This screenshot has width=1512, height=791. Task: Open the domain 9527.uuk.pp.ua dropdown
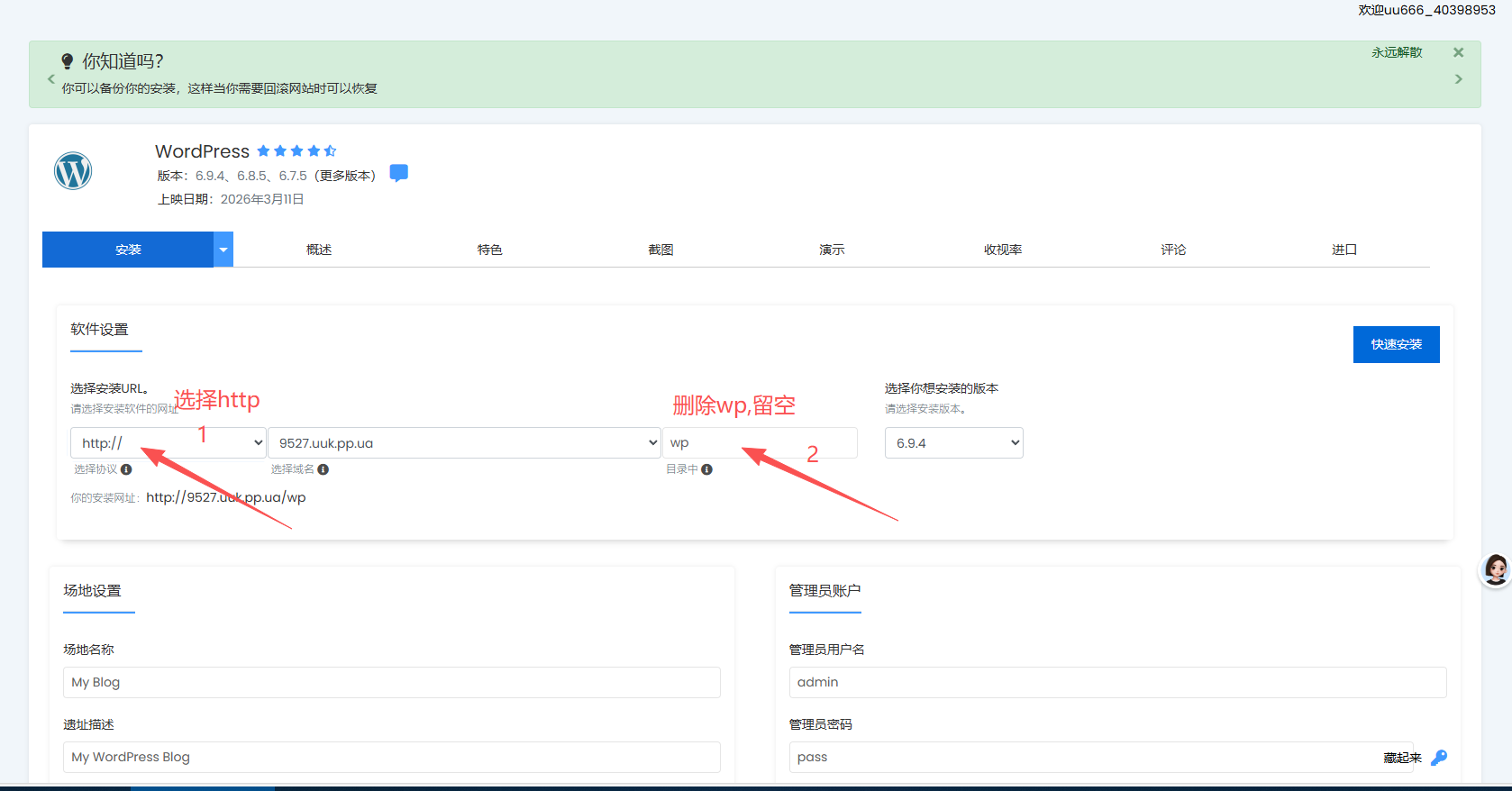(464, 443)
